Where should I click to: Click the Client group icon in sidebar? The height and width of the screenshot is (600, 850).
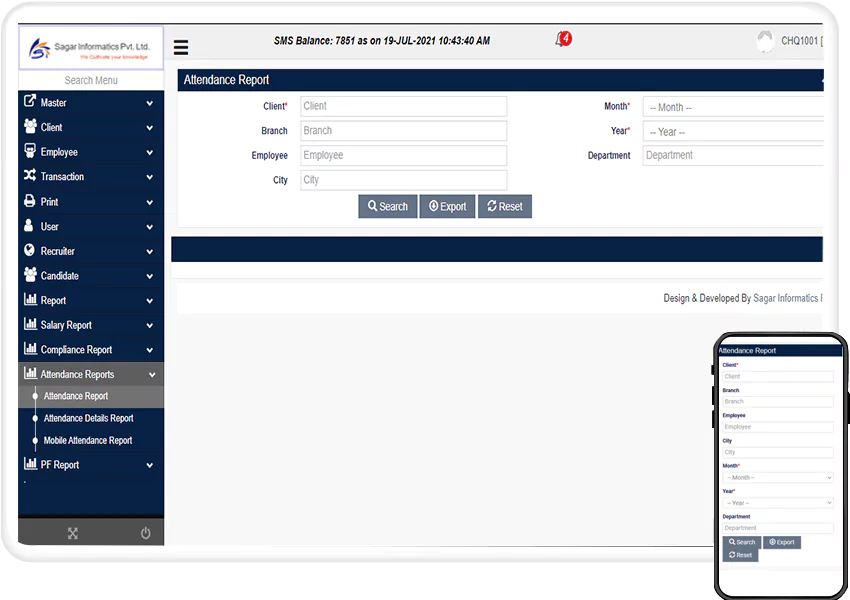click(x=30, y=126)
